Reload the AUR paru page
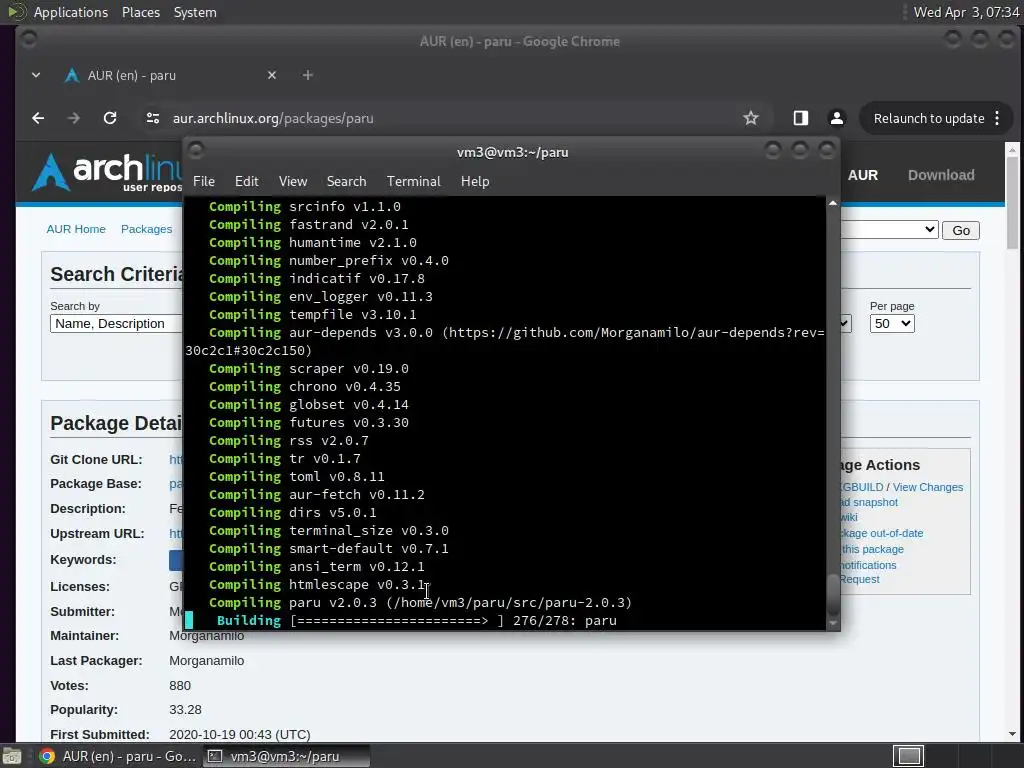1024x768 pixels. pos(110,118)
